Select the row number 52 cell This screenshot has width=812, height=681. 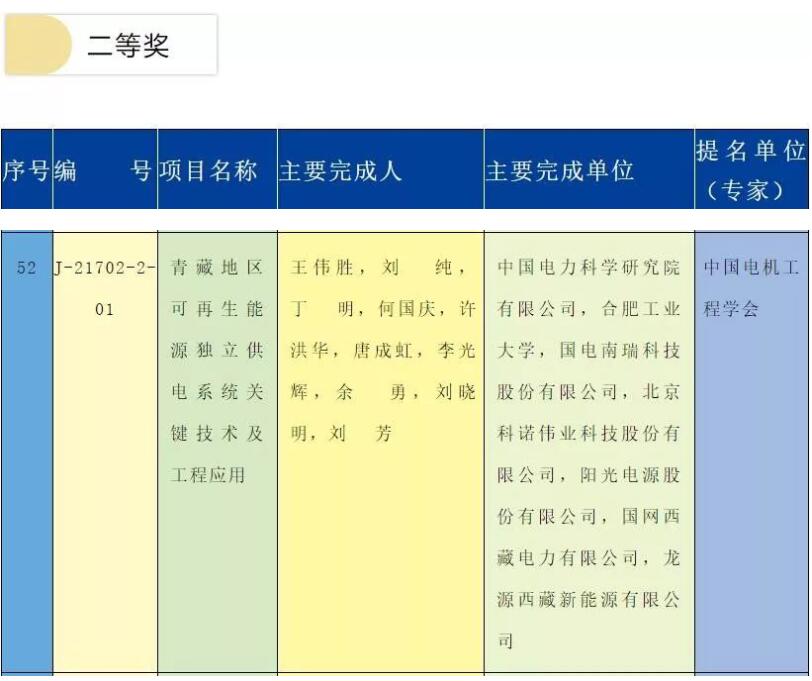[27, 268]
